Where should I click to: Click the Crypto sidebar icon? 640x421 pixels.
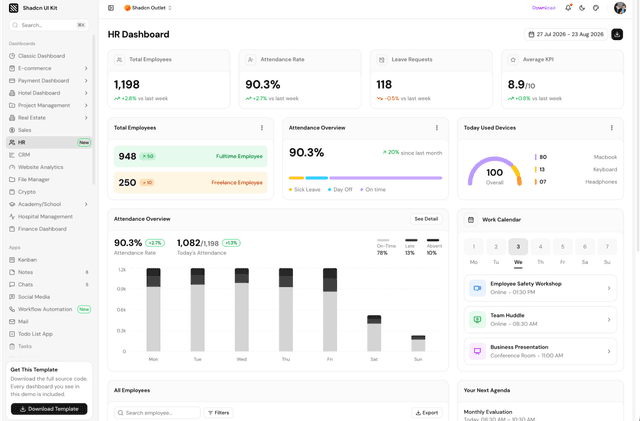12,192
